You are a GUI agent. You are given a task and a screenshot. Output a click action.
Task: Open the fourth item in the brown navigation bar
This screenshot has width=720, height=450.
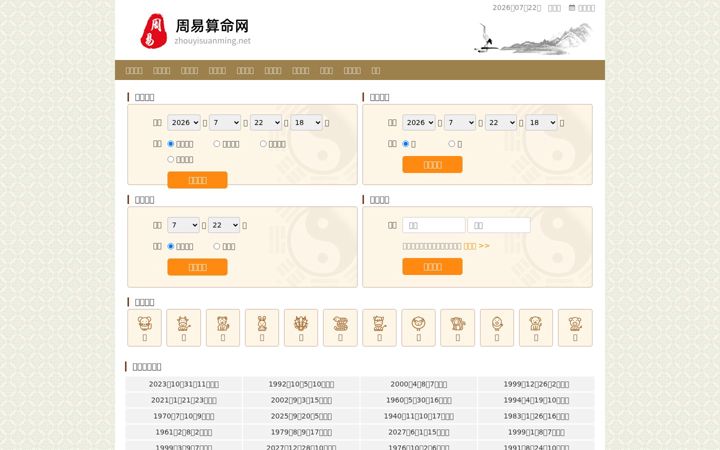coord(217,70)
